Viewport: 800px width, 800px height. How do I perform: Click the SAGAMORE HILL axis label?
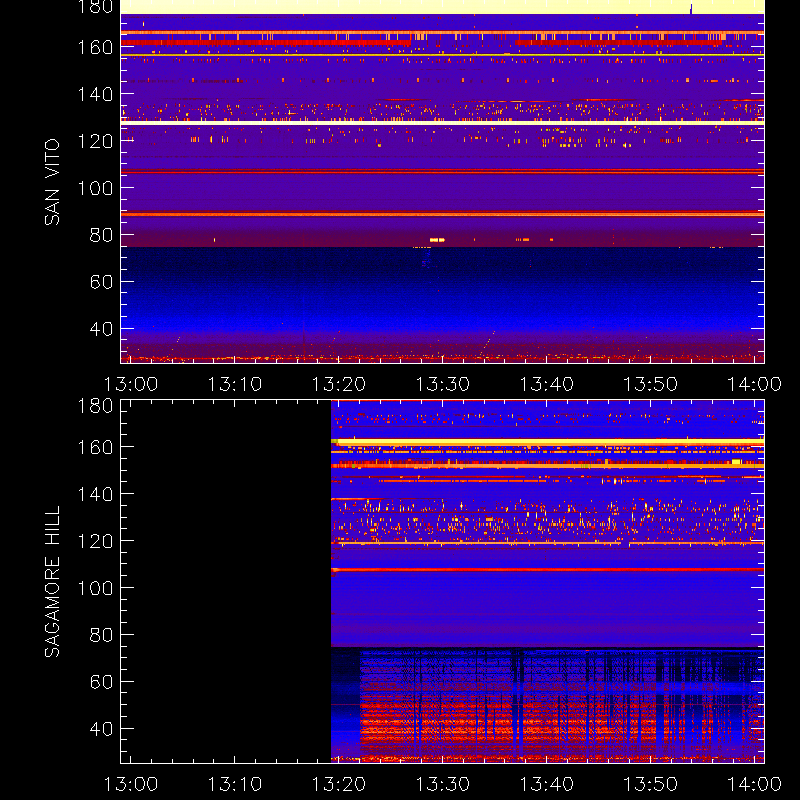point(52,582)
